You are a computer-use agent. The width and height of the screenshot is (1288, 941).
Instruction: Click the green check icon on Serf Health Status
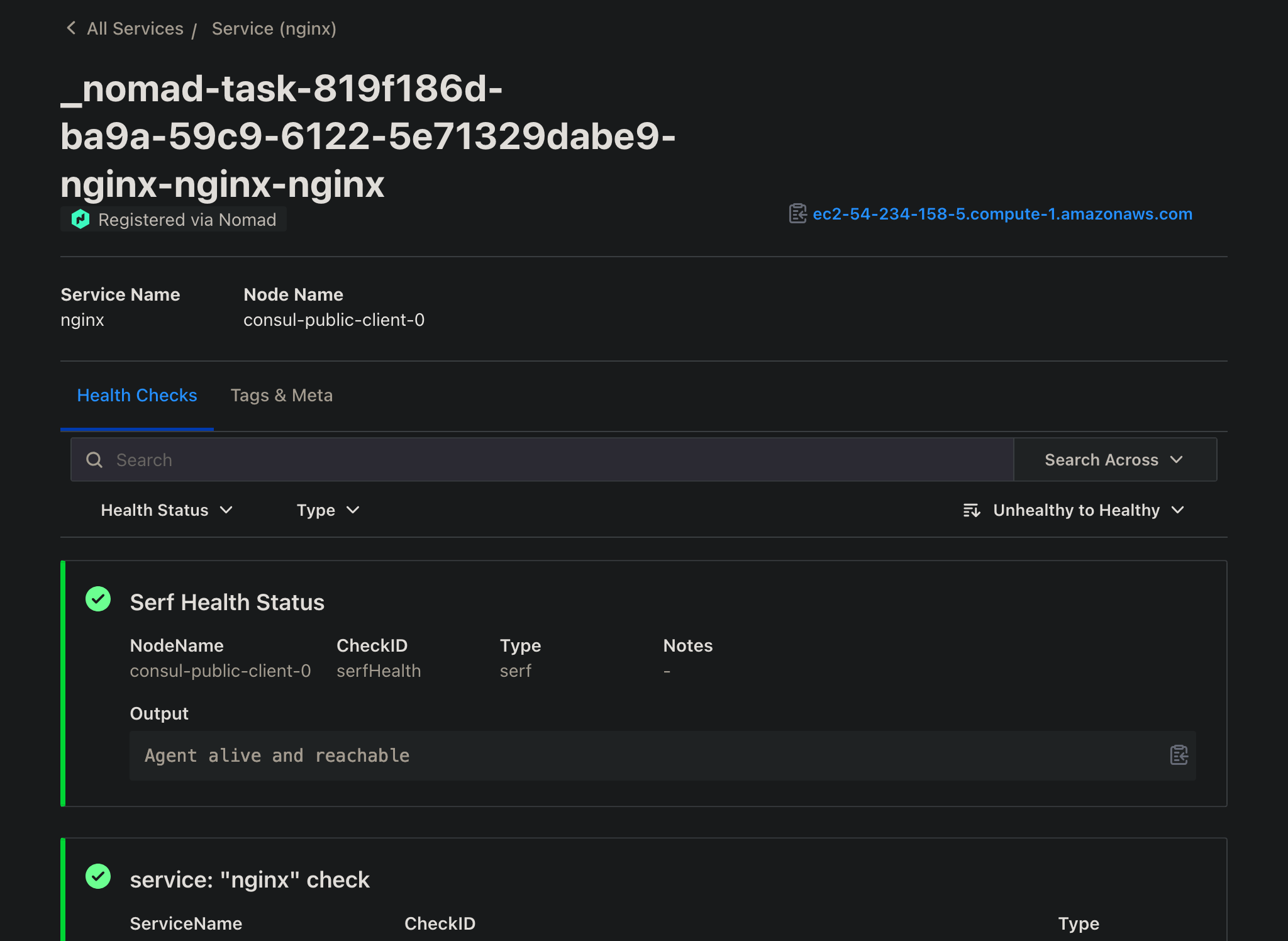click(x=98, y=599)
